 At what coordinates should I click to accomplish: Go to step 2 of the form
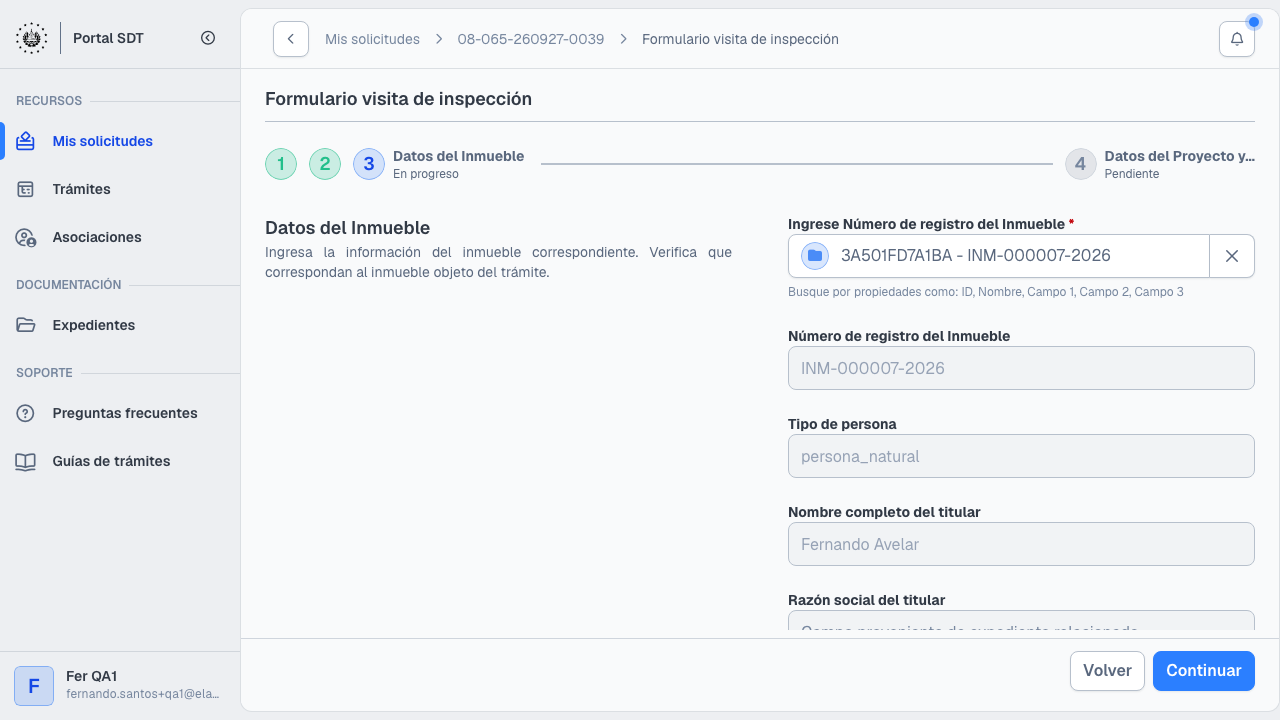pos(325,164)
